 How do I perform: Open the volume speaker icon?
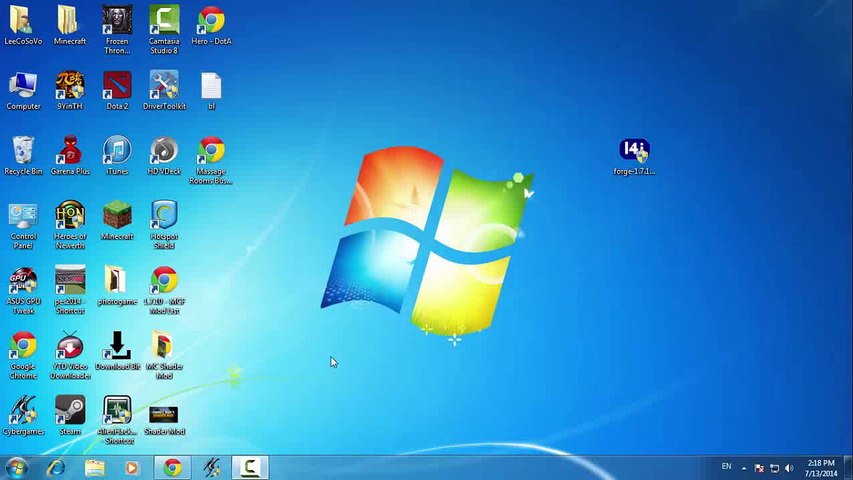(789, 468)
